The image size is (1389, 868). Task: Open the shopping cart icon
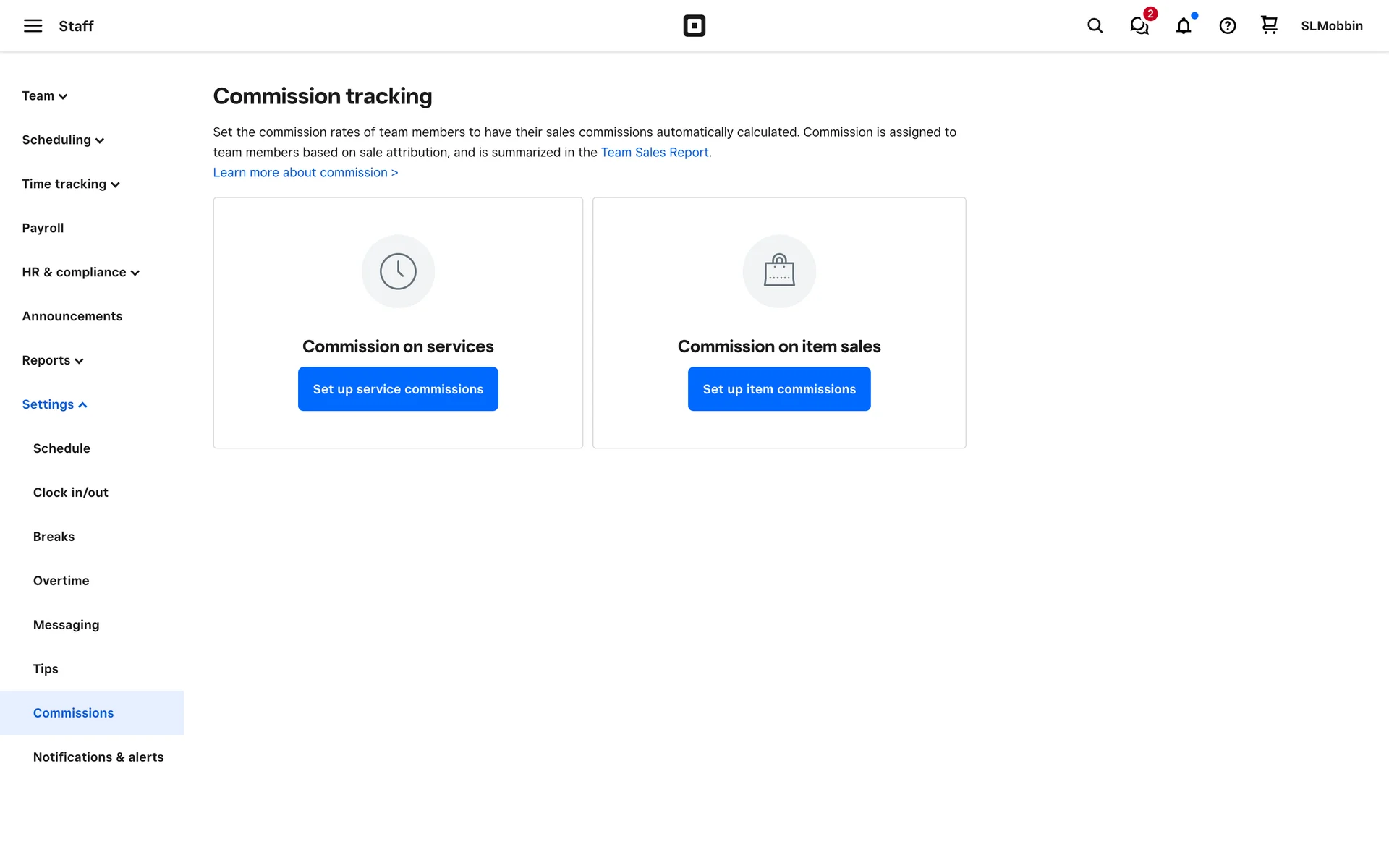(x=1269, y=25)
